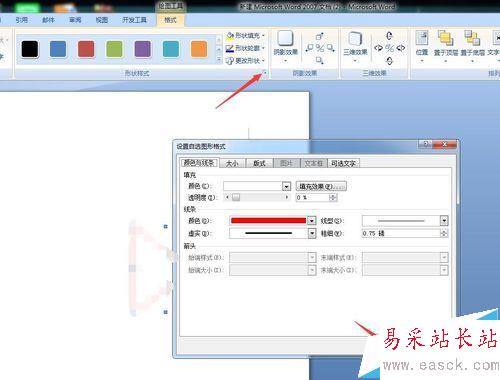Toggle shadow on/off center icon
Screen dimensions: 500x380
pyautogui.click(x=320, y=48)
